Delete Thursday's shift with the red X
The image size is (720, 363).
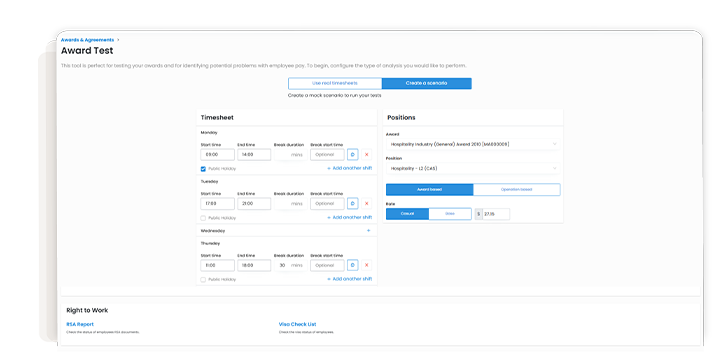366,265
